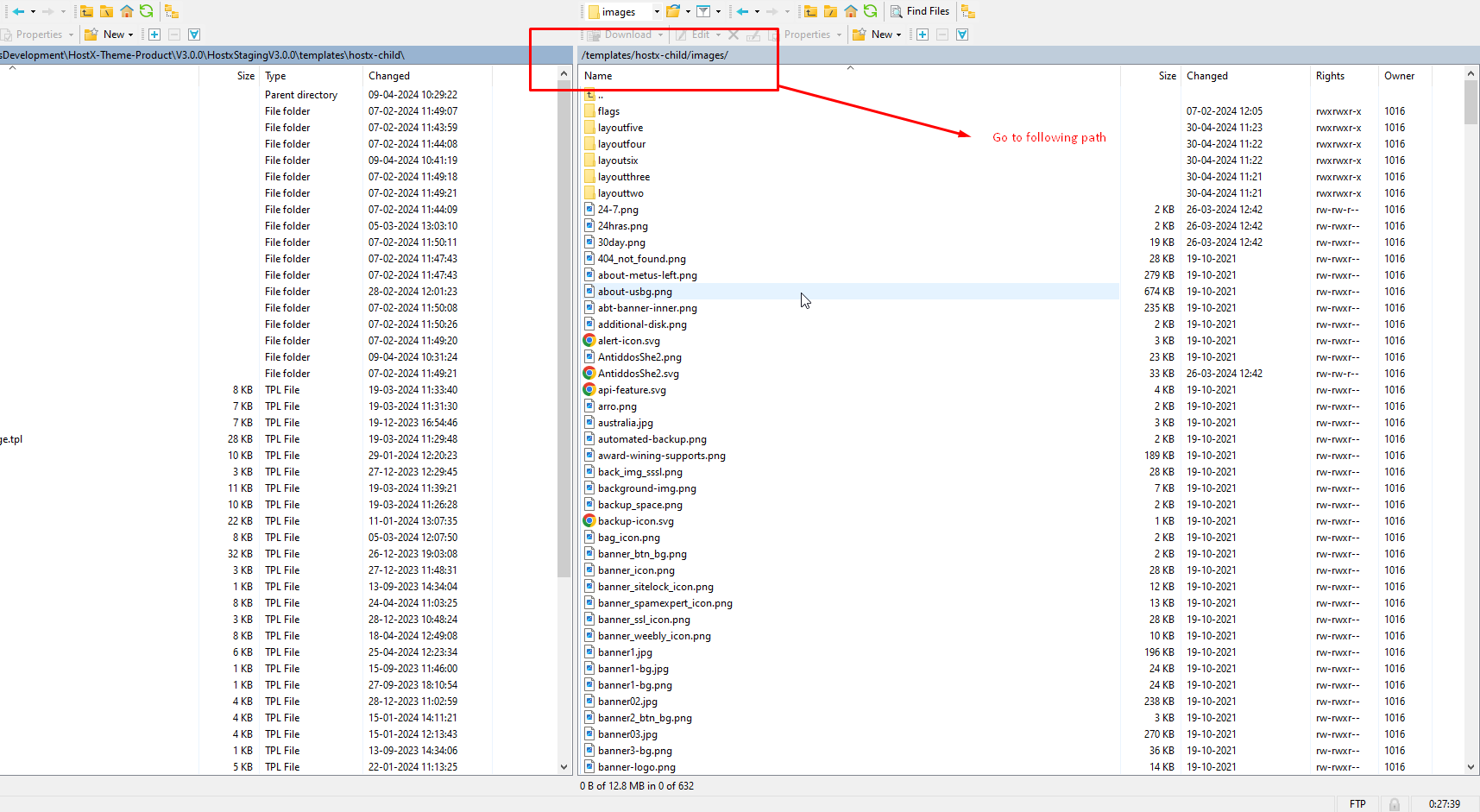Open remote parent directory icon in toolbar

pos(810,11)
